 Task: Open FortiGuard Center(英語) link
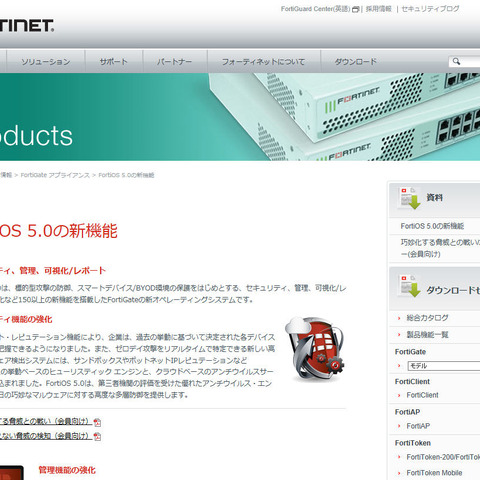pyautogui.click(x=315, y=9)
